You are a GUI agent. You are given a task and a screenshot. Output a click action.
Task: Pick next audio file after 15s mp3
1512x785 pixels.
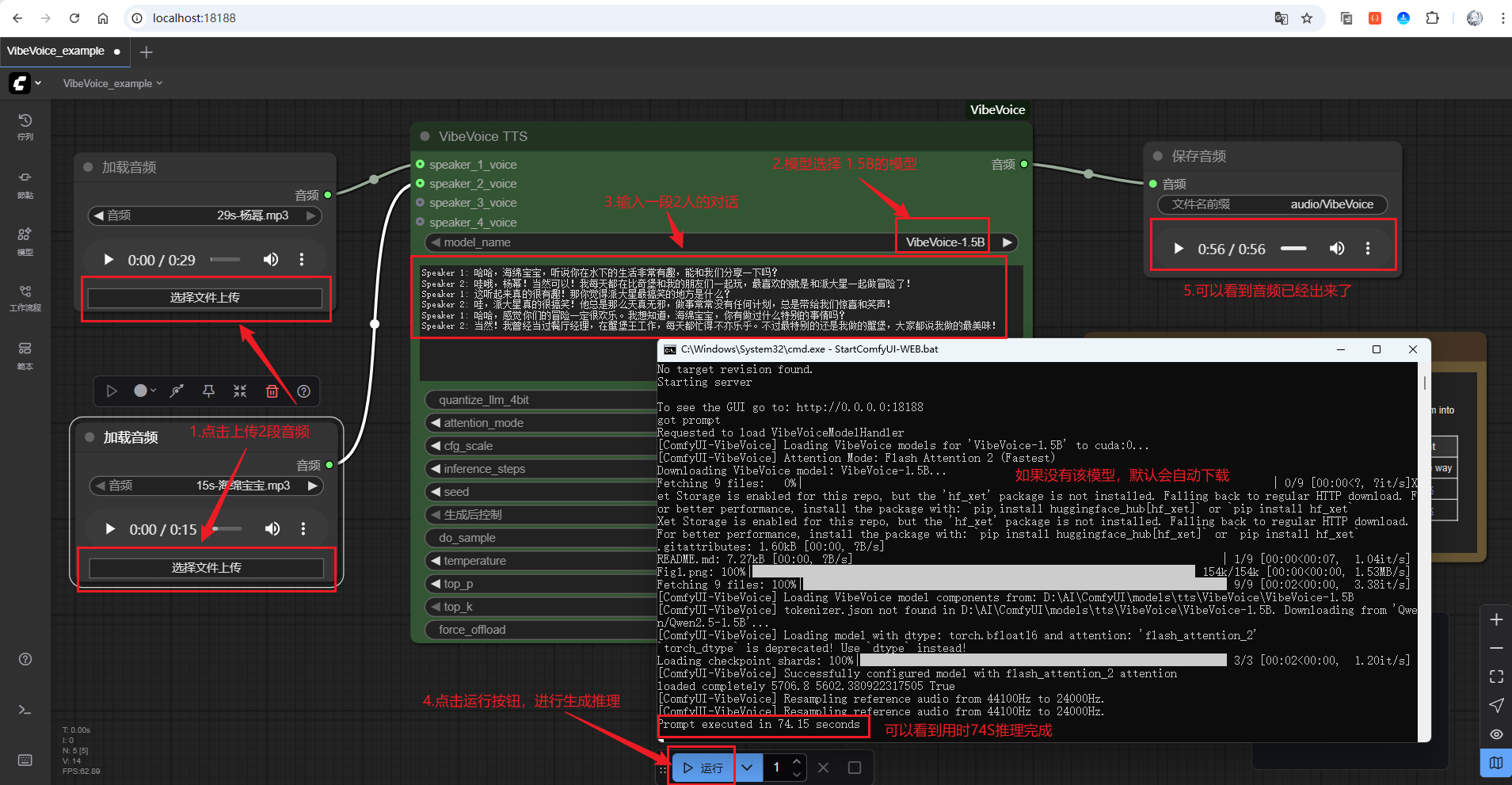point(314,486)
